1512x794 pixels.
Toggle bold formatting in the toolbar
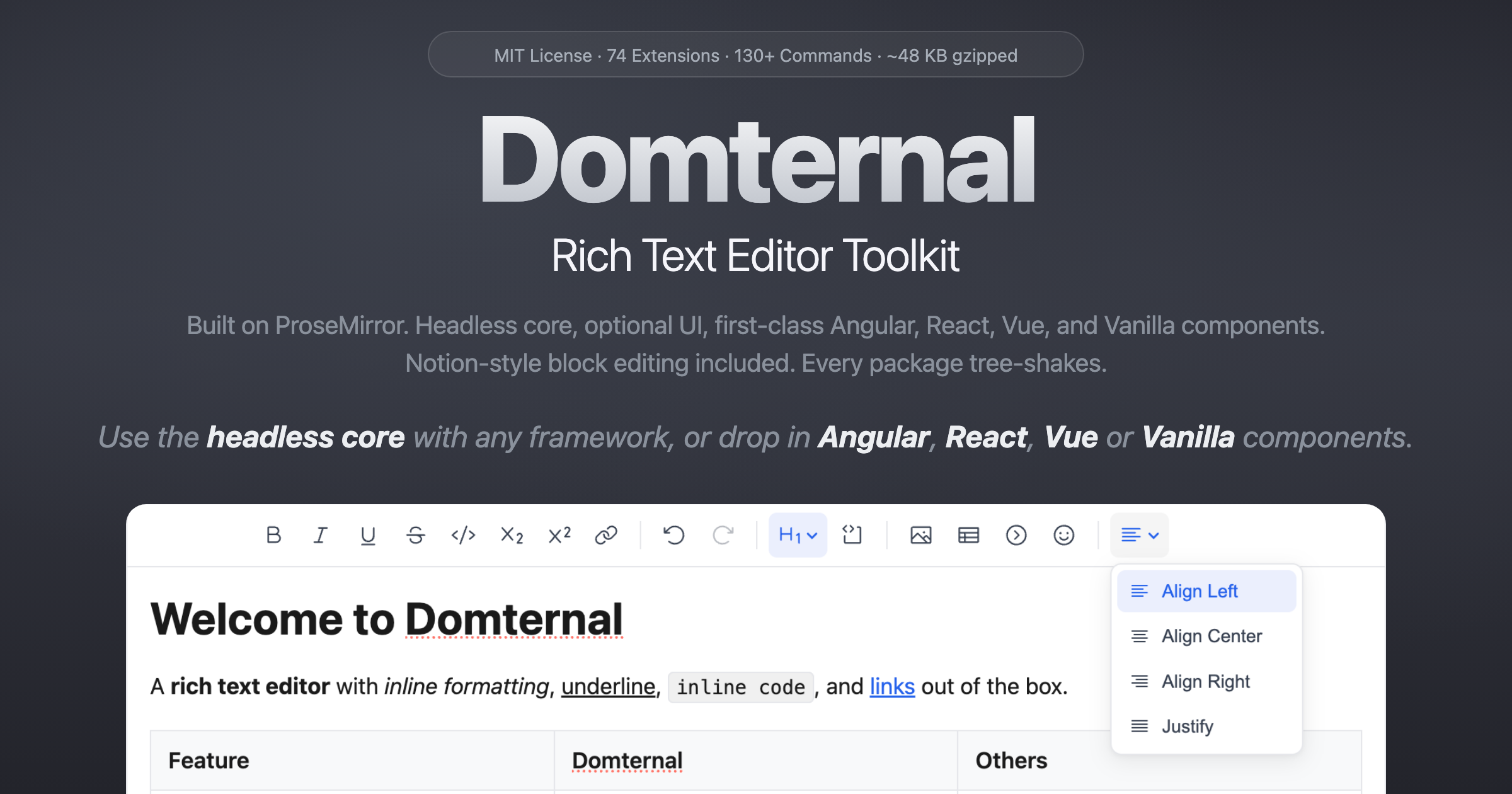[273, 535]
